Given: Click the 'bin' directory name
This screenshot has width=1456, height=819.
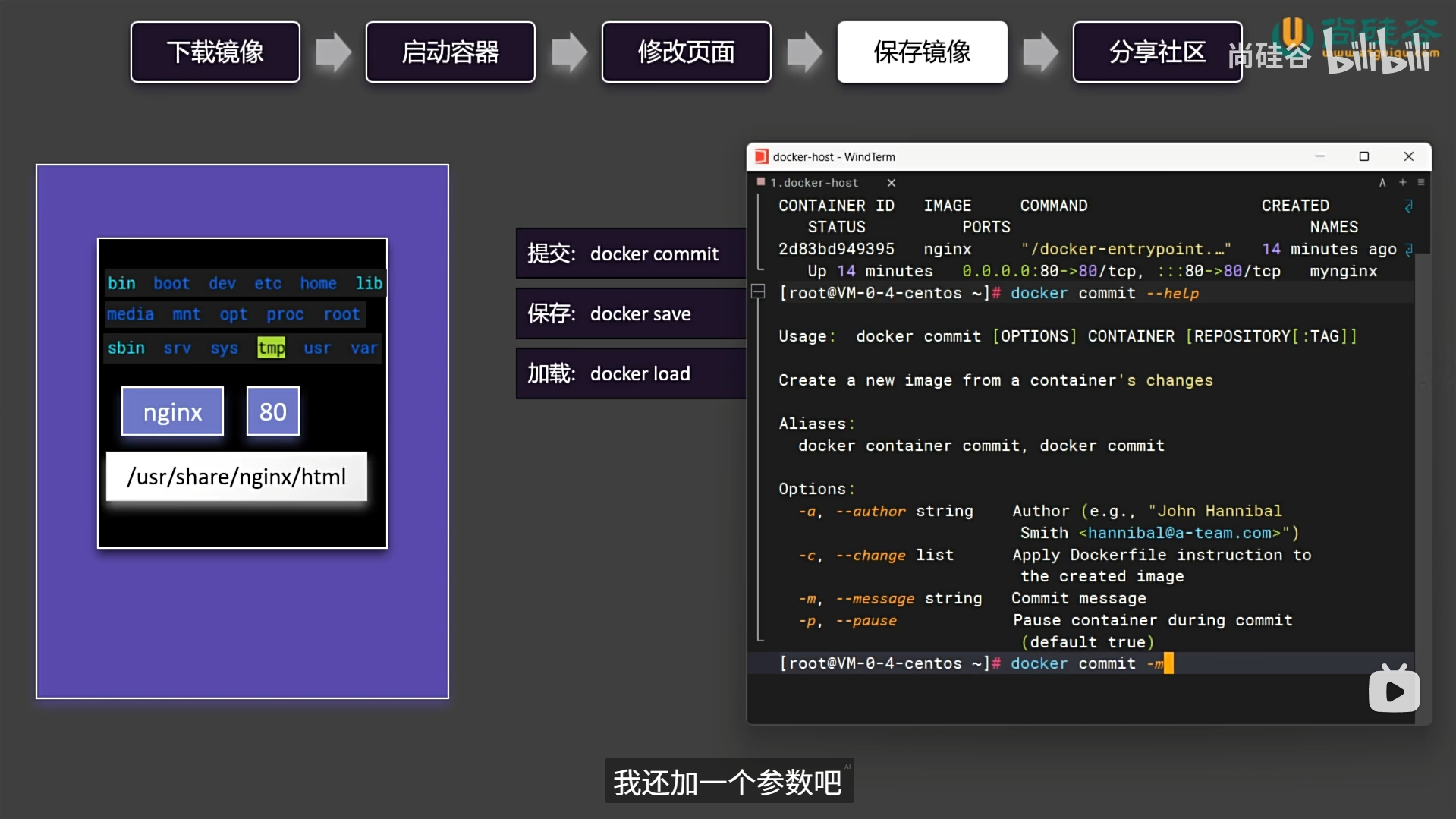Looking at the screenshot, I should point(121,283).
